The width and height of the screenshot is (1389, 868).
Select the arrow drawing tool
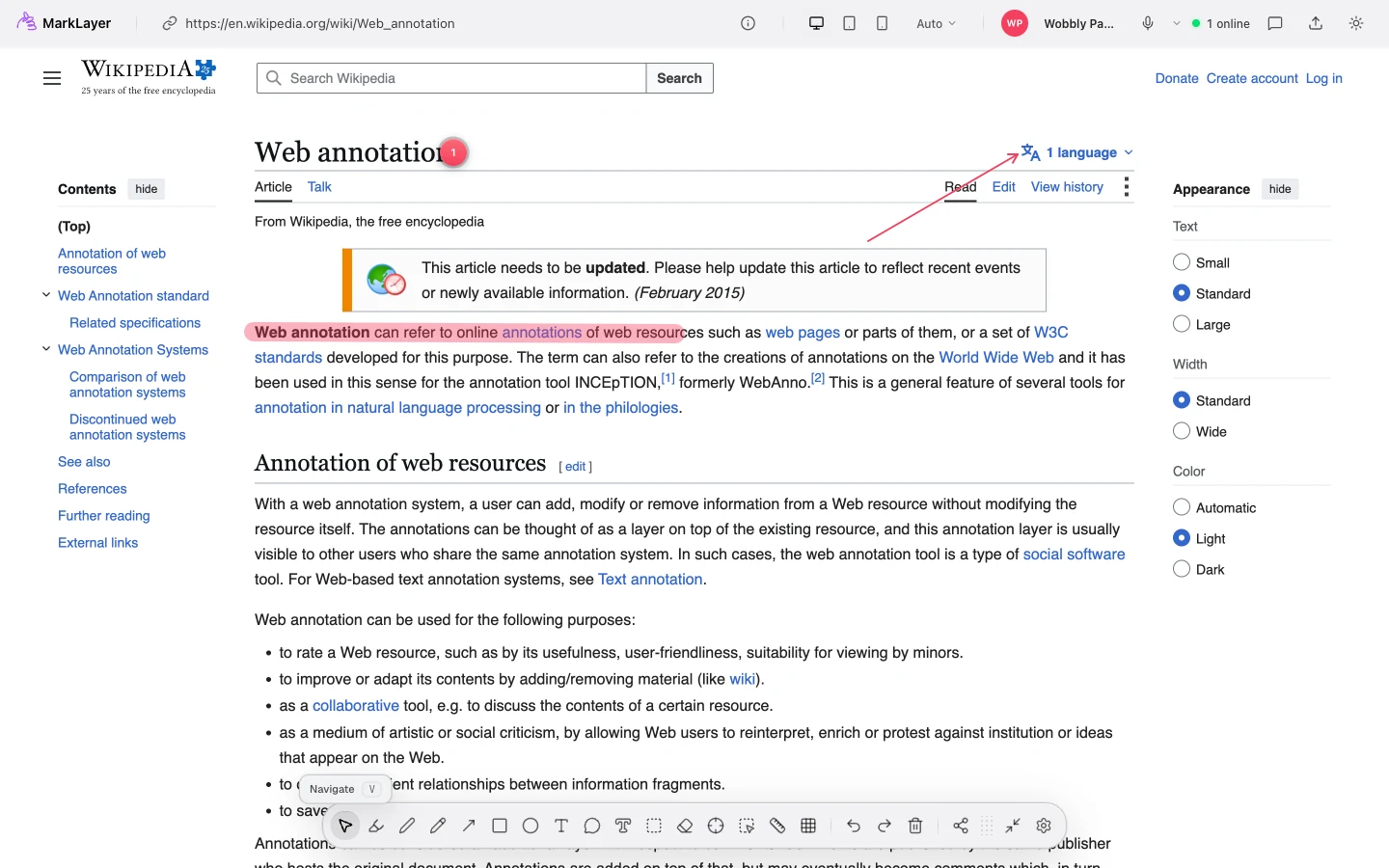[469, 826]
